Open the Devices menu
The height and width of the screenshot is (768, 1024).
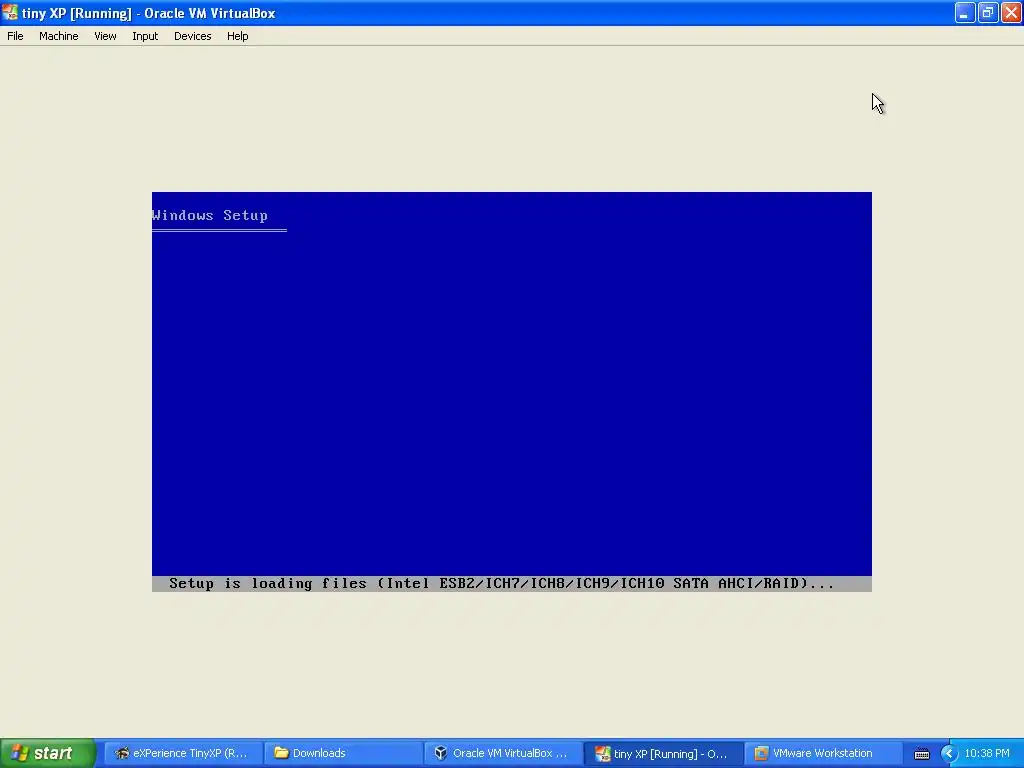pos(193,36)
